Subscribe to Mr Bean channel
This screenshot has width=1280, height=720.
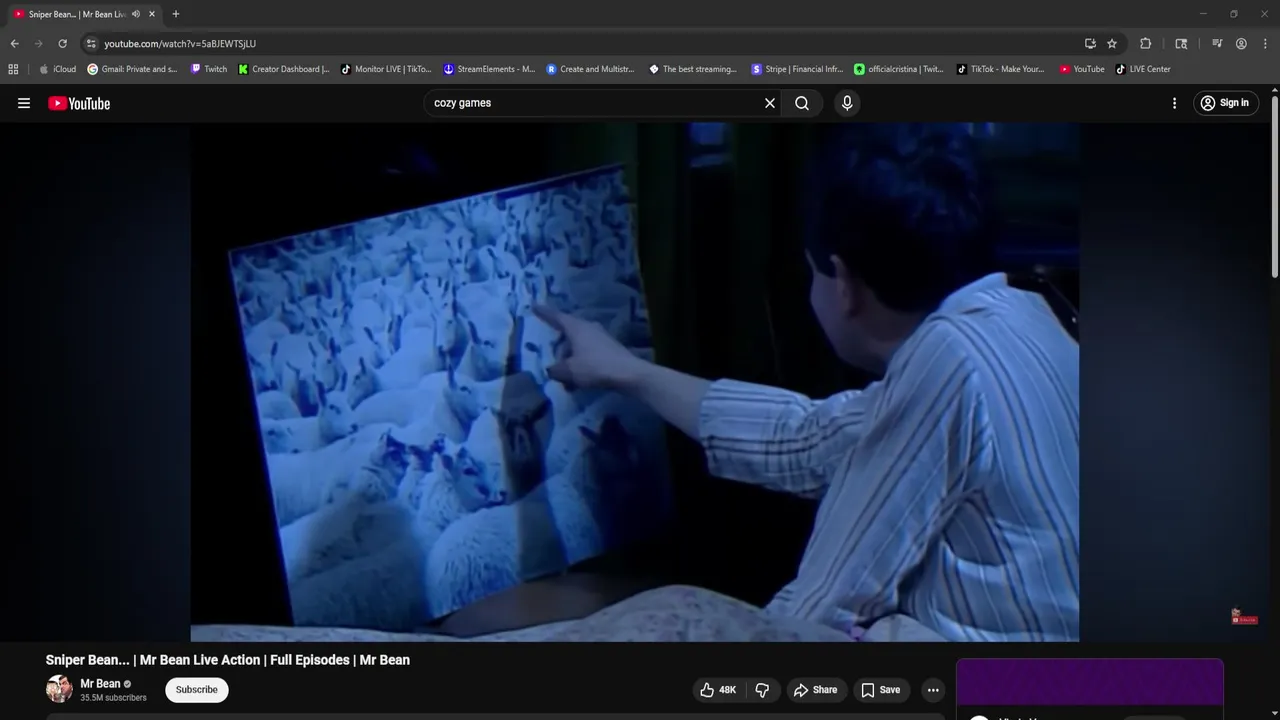point(197,690)
